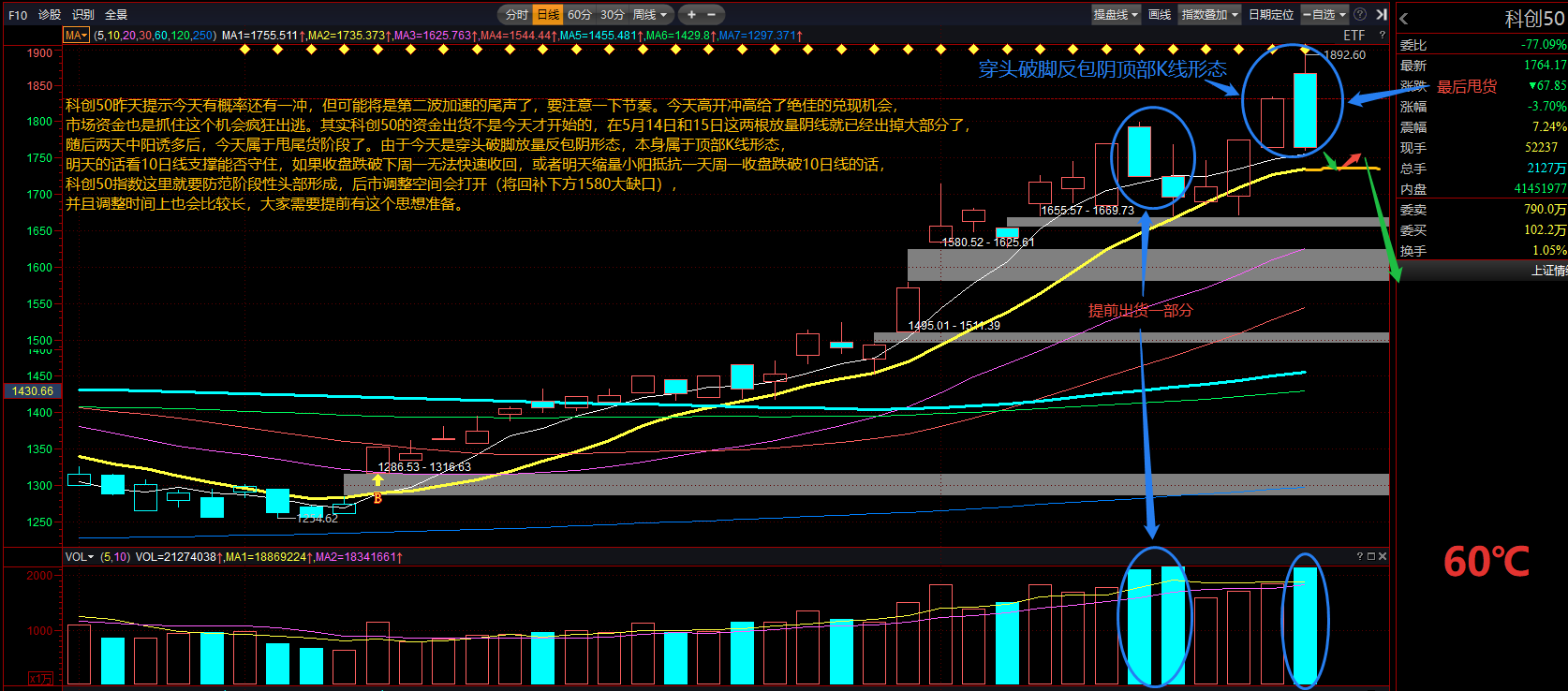Click the yellow up-arrow signal above the B marker

coord(377,480)
